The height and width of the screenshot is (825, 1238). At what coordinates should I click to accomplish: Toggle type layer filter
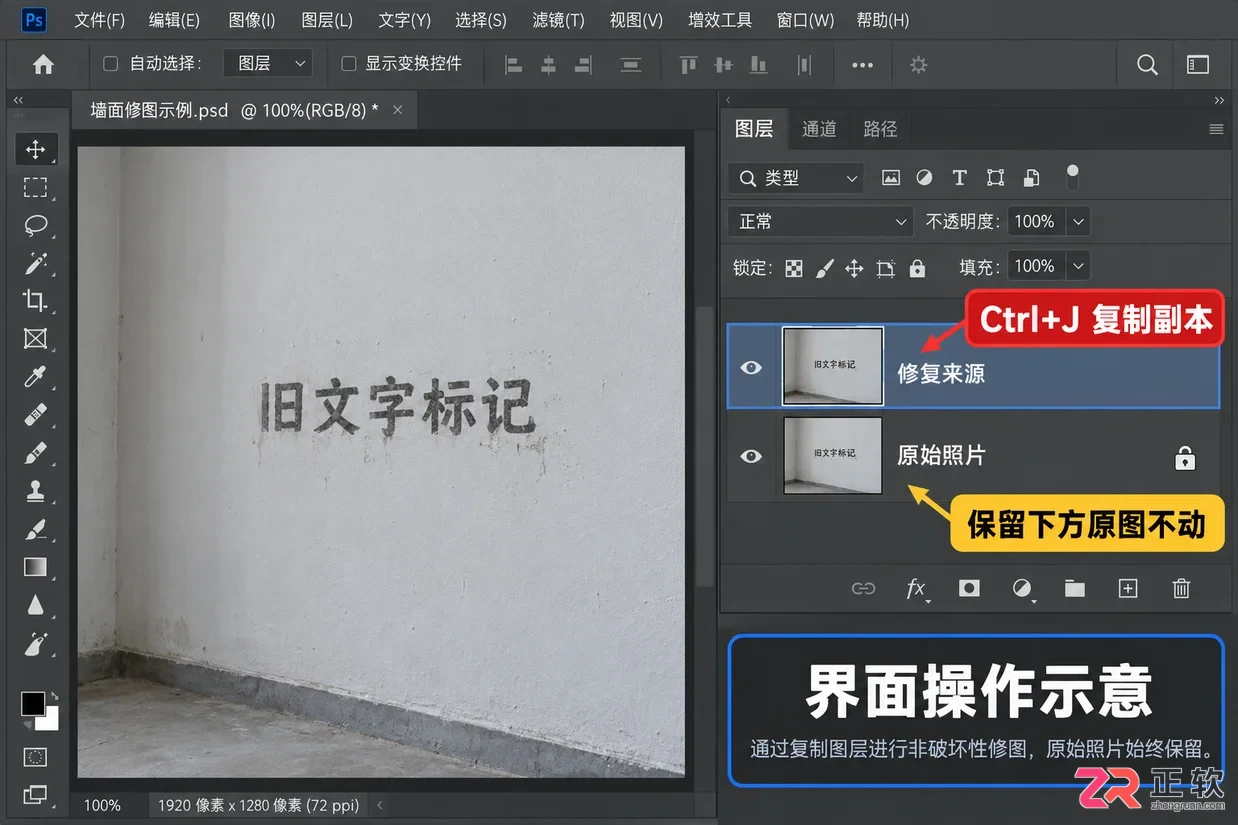(959, 178)
